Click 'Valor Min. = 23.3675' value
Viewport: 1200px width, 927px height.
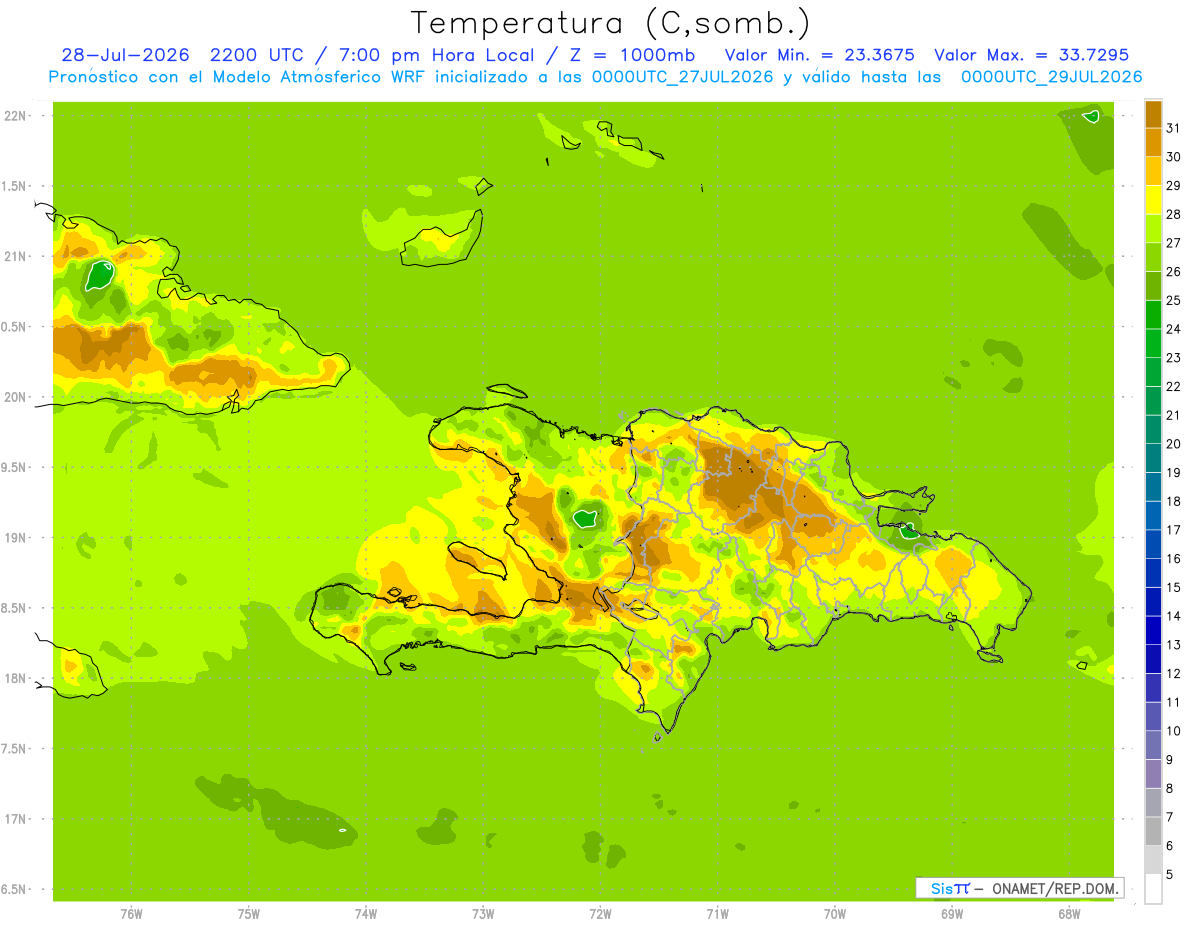(820, 55)
